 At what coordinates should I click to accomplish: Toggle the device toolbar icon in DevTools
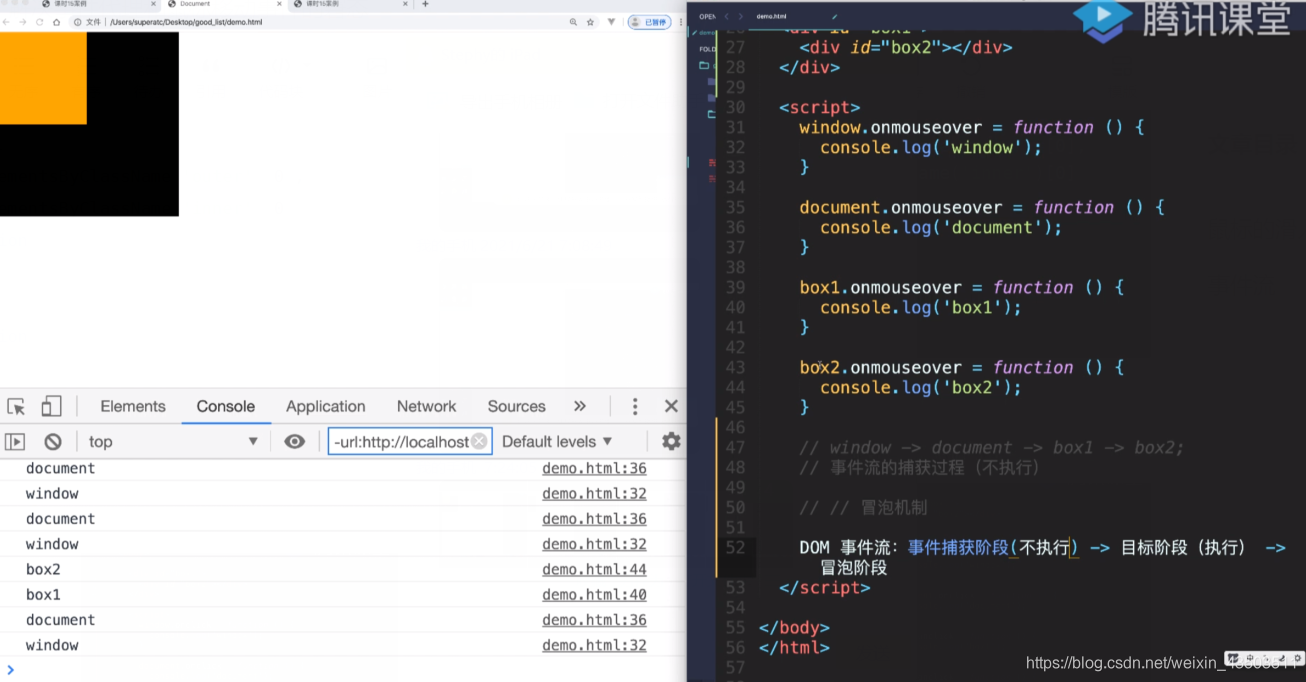51,406
